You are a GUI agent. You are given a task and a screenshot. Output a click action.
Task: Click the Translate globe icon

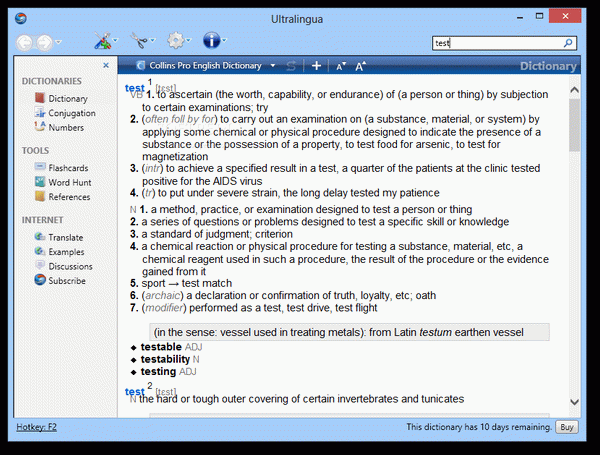40,236
